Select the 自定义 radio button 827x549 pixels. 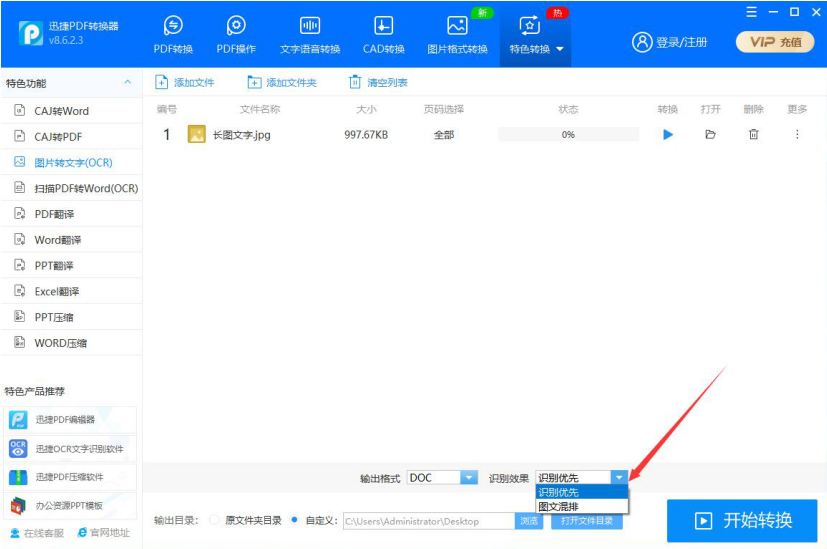[294, 520]
